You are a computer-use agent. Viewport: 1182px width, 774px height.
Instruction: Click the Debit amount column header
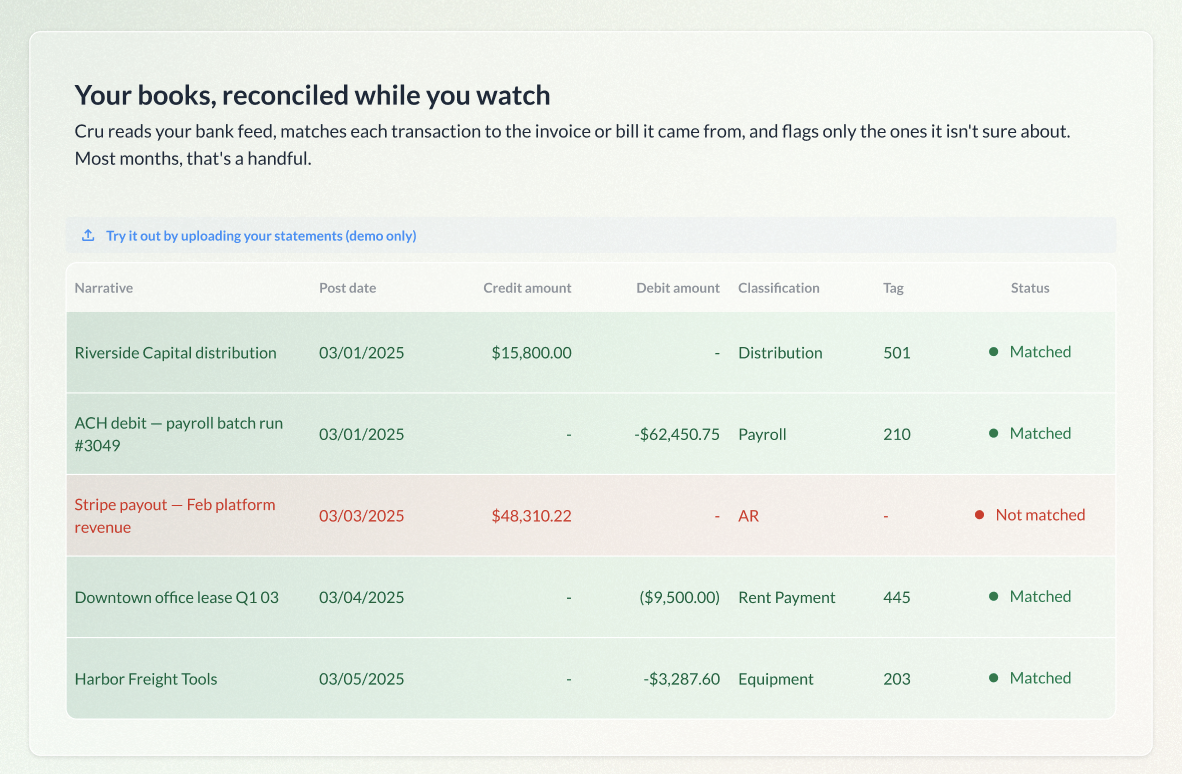[x=678, y=288]
